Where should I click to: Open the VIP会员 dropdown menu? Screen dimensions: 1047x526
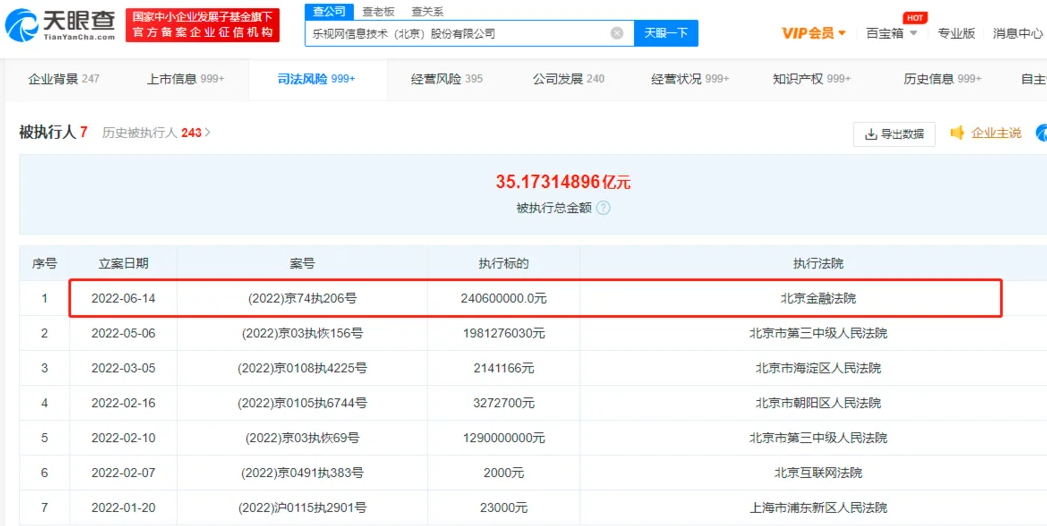pyautogui.click(x=813, y=33)
